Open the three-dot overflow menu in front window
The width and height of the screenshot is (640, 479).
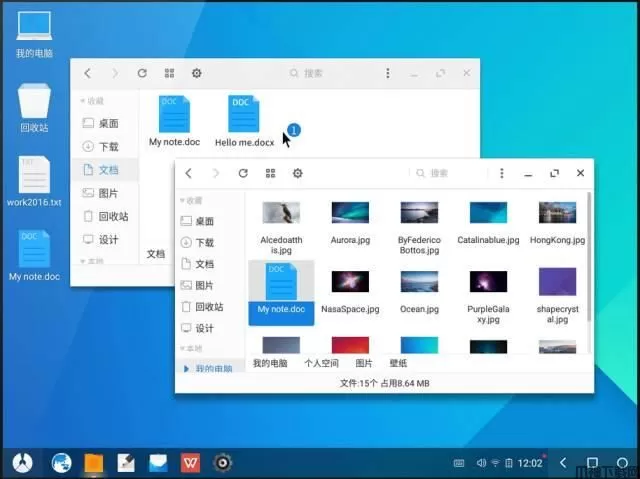click(x=502, y=173)
